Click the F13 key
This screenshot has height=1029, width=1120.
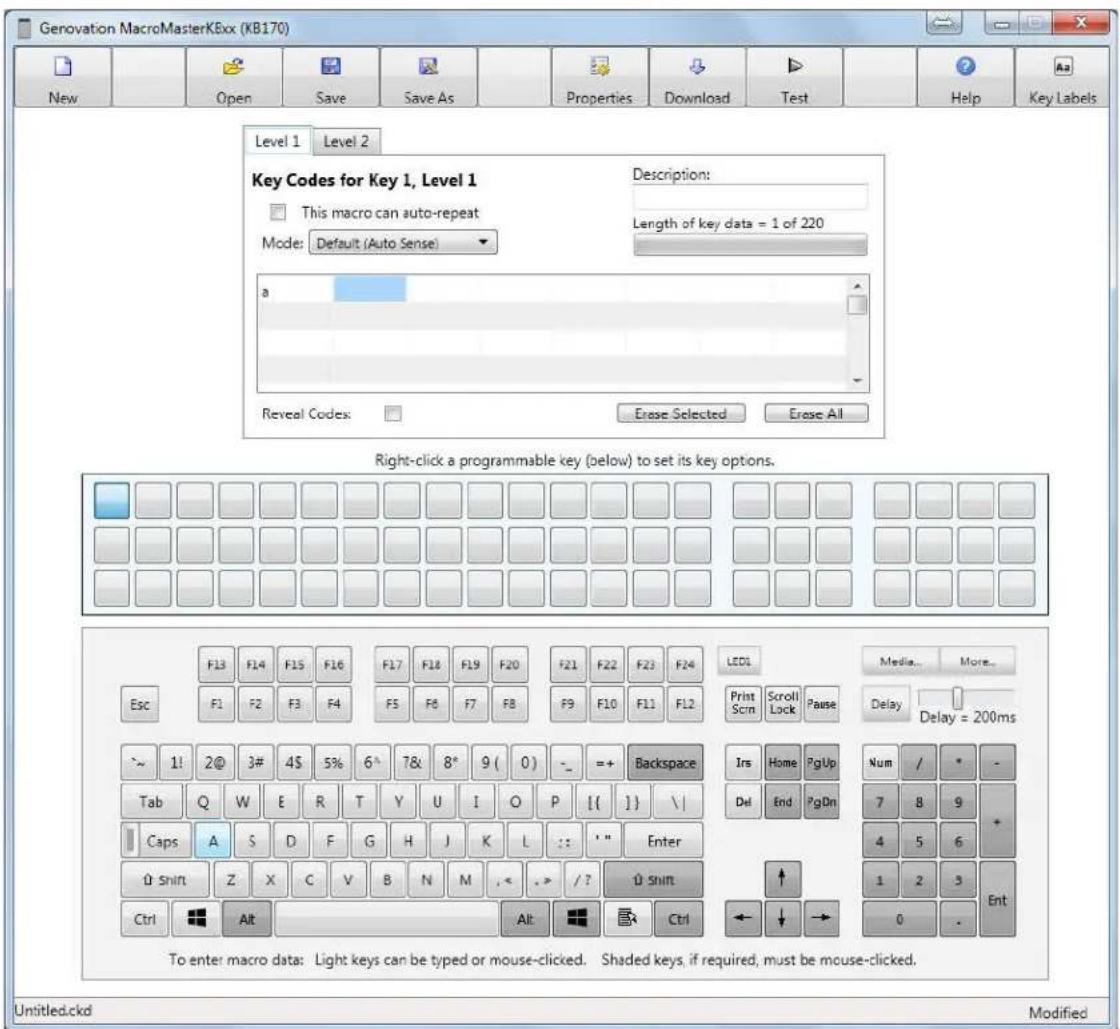[216, 664]
